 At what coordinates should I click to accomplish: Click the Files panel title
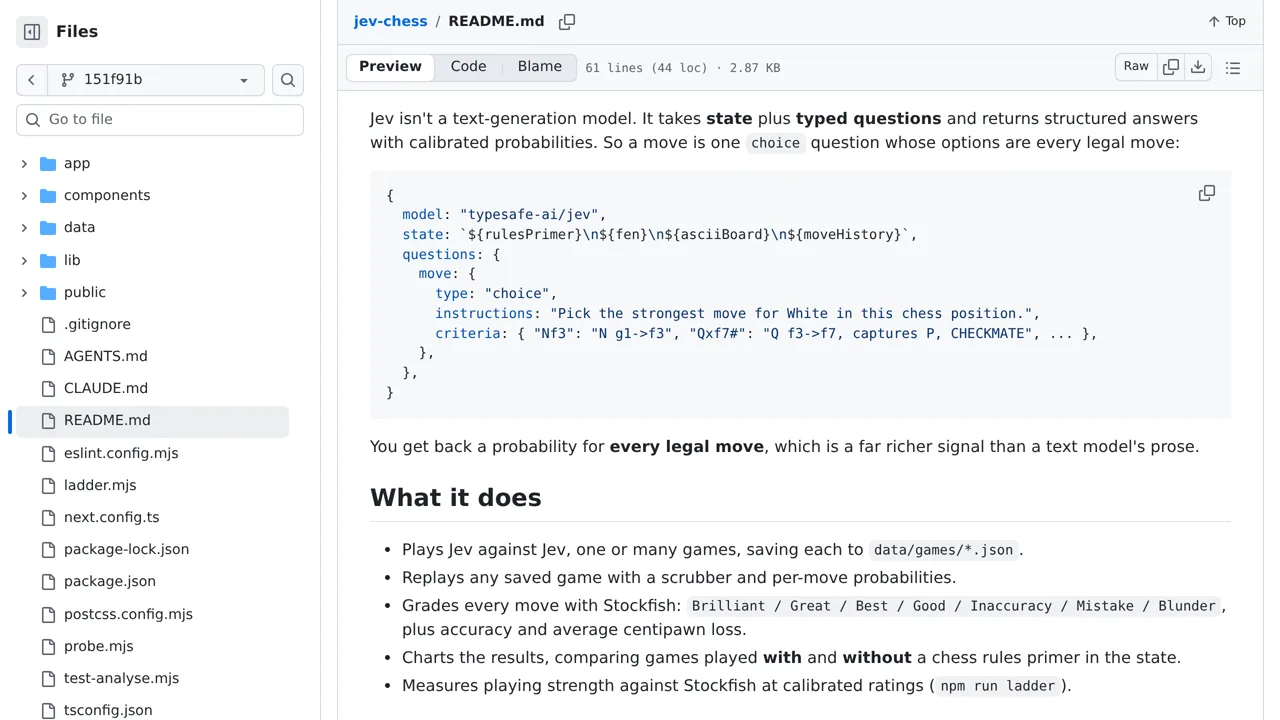[x=77, y=32]
